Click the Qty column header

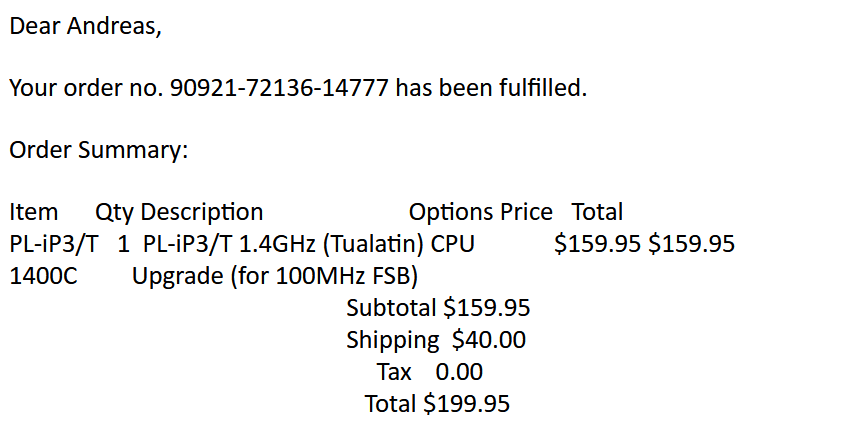tap(114, 213)
